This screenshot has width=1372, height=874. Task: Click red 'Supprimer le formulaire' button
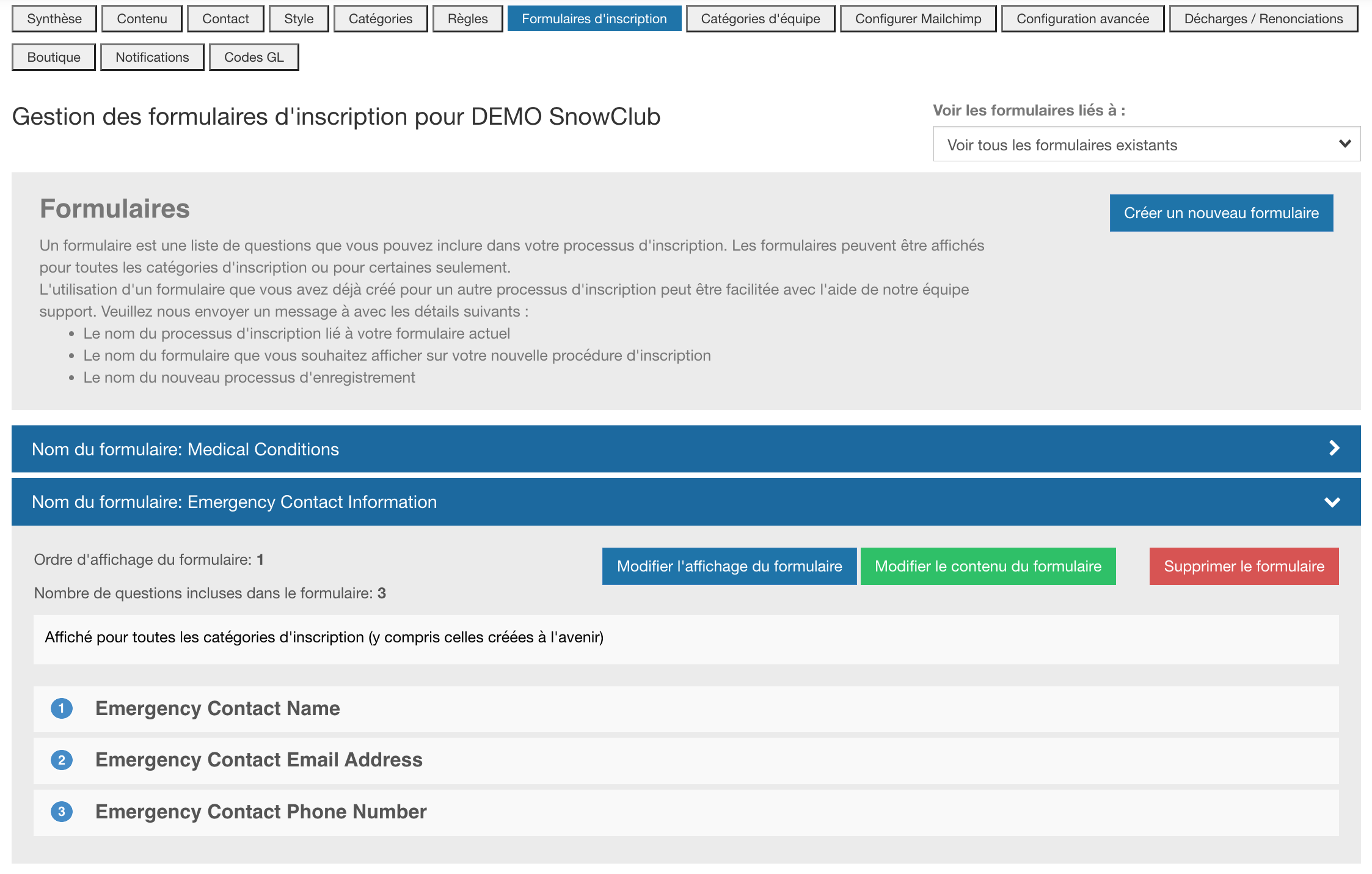pyautogui.click(x=1243, y=566)
